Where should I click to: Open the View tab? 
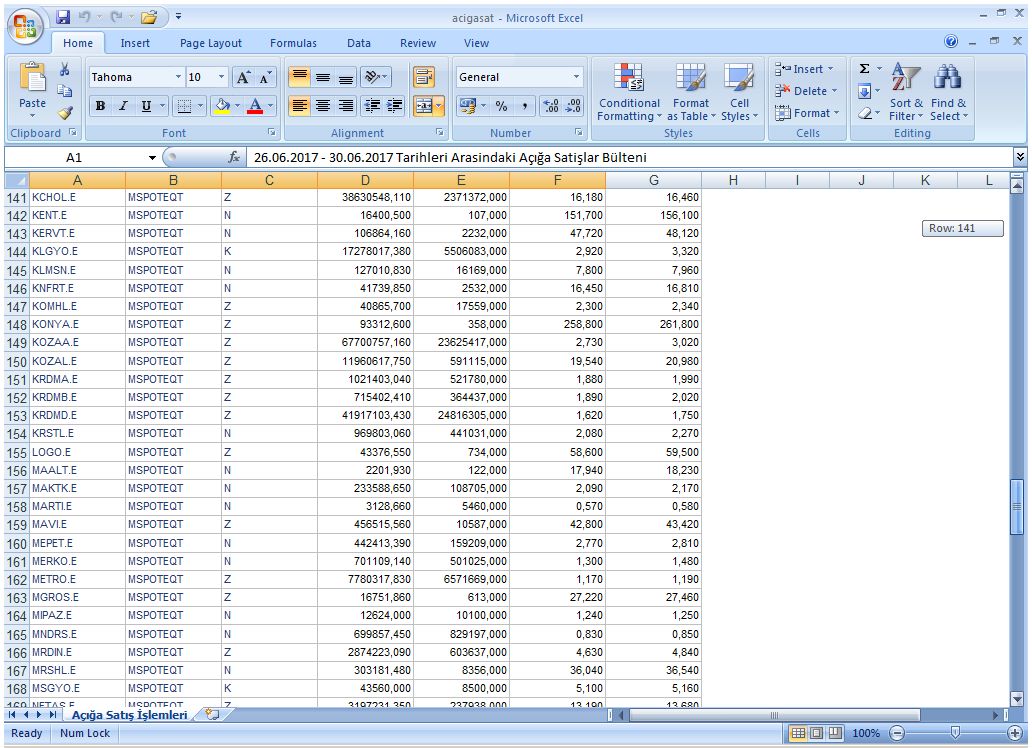point(476,43)
